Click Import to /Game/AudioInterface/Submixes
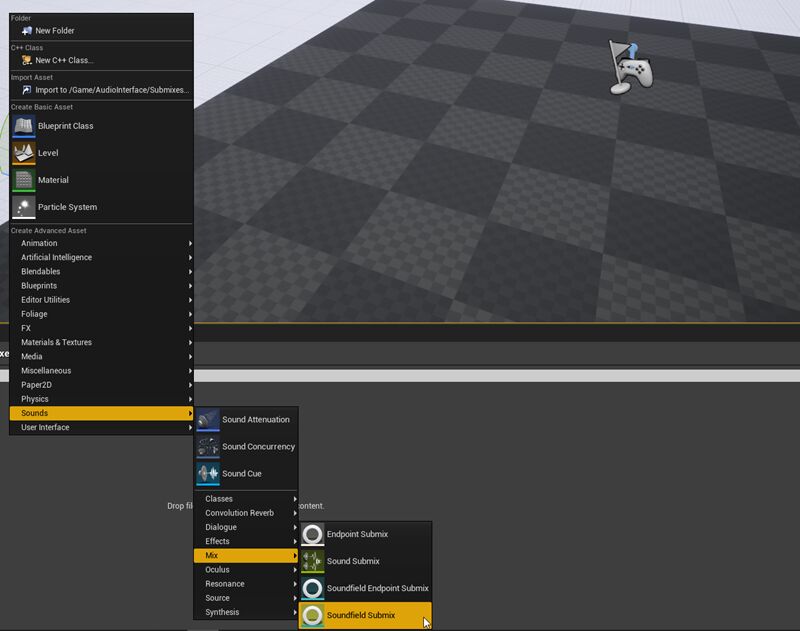Screen dimensions: 800x631 pyautogui.click(x=111, y=90)
